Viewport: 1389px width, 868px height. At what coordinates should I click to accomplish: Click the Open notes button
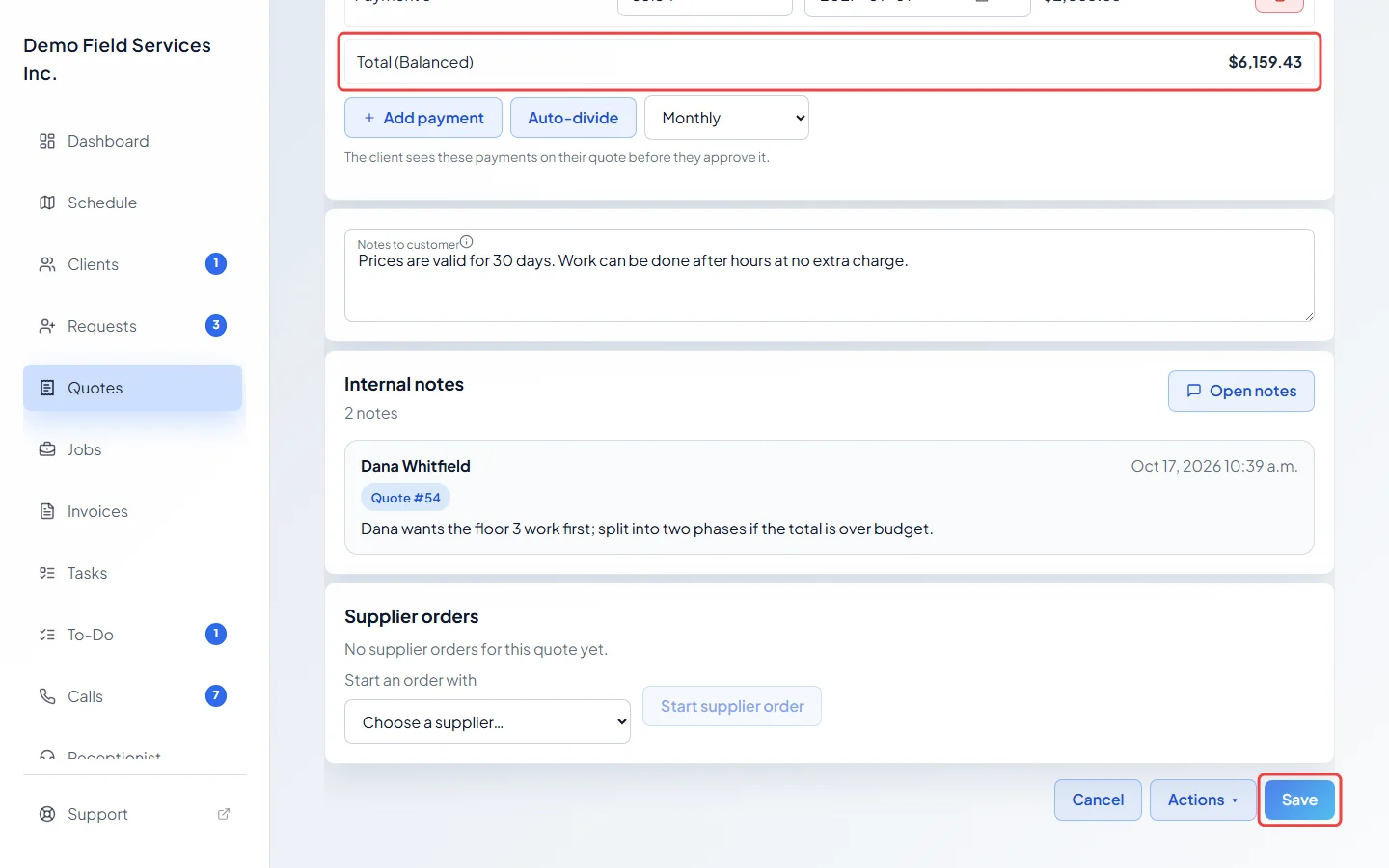point(1240,391)
